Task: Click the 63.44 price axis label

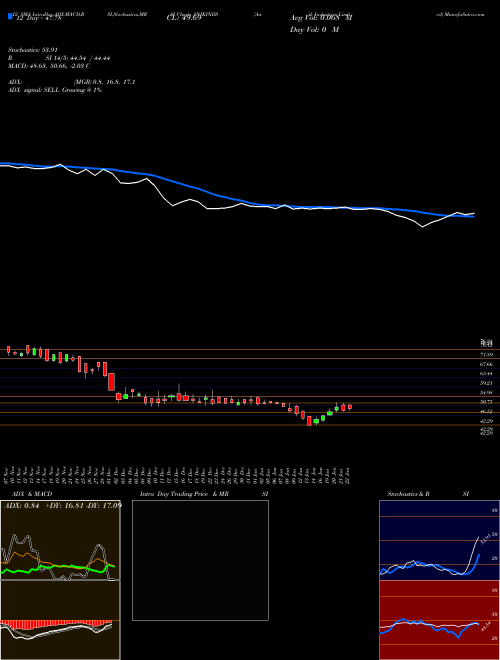Action: (x=487, y=374)
